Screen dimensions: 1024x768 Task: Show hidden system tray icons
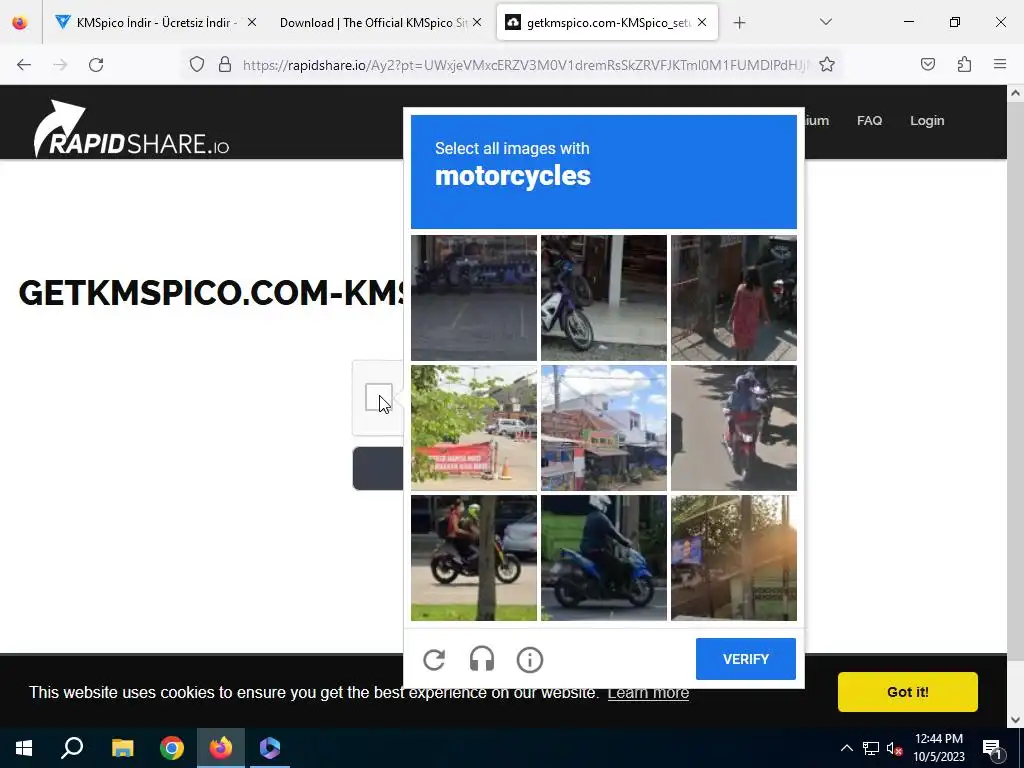coord(846,748)
